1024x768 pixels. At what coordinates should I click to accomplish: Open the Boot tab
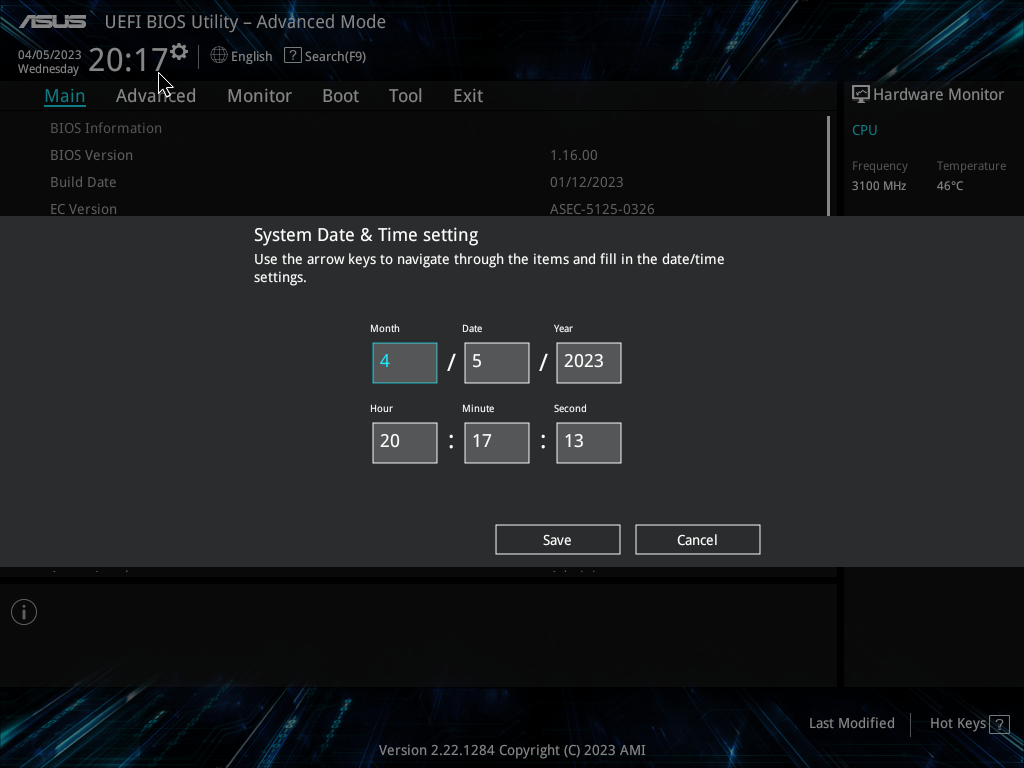[x=340, y=95]
